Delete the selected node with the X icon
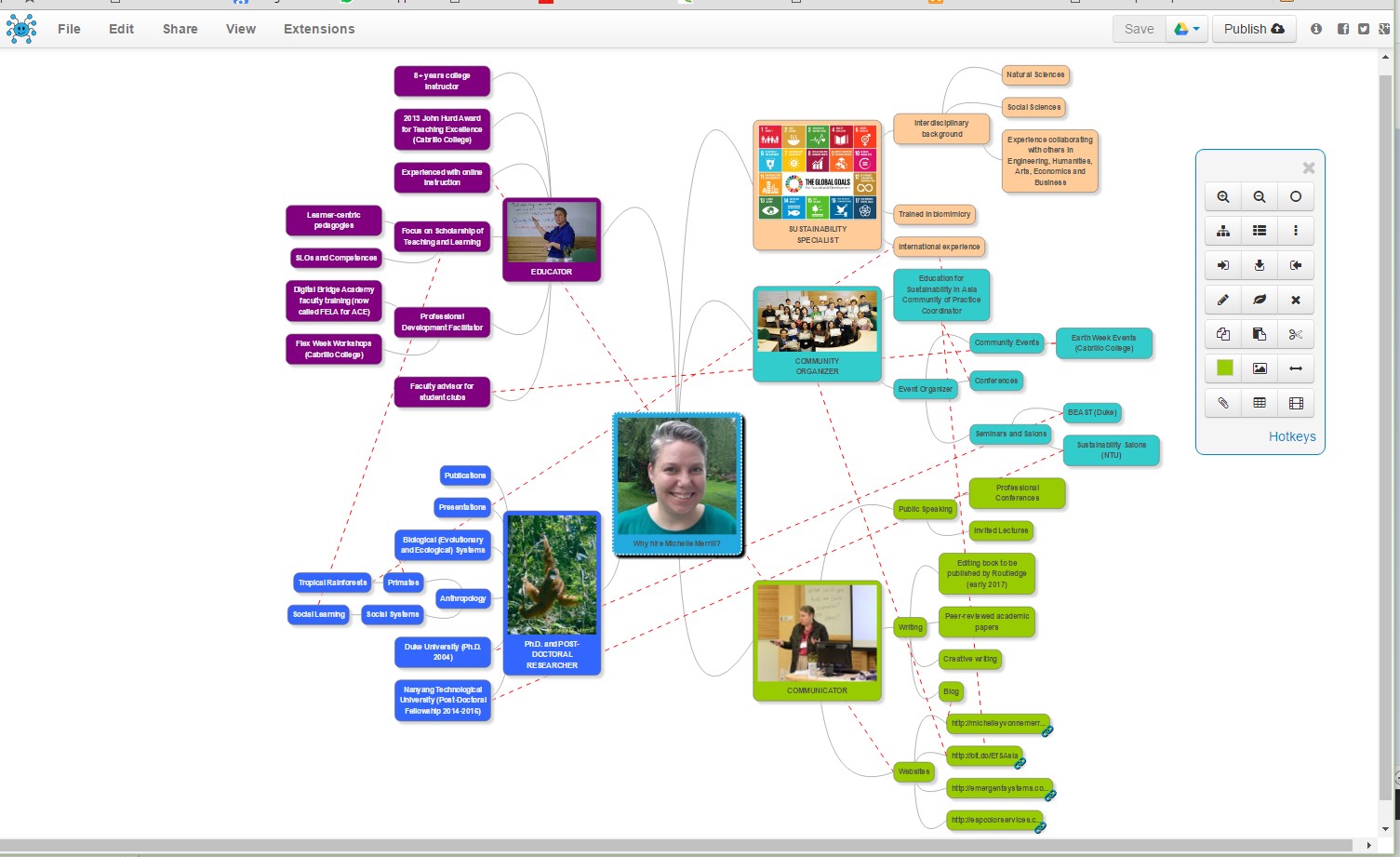Screen dimensions: 1400x857 click(1296, 300)
